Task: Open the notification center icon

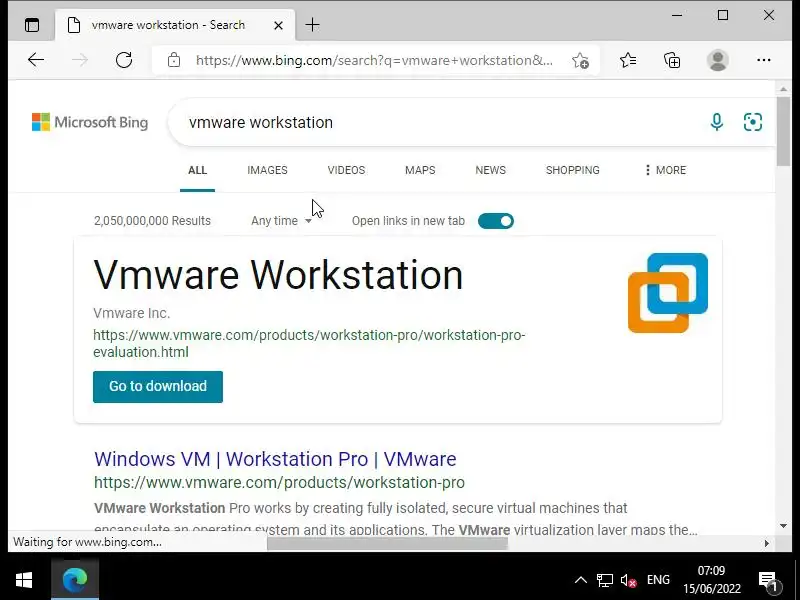Action: click(x=768, y=581)
